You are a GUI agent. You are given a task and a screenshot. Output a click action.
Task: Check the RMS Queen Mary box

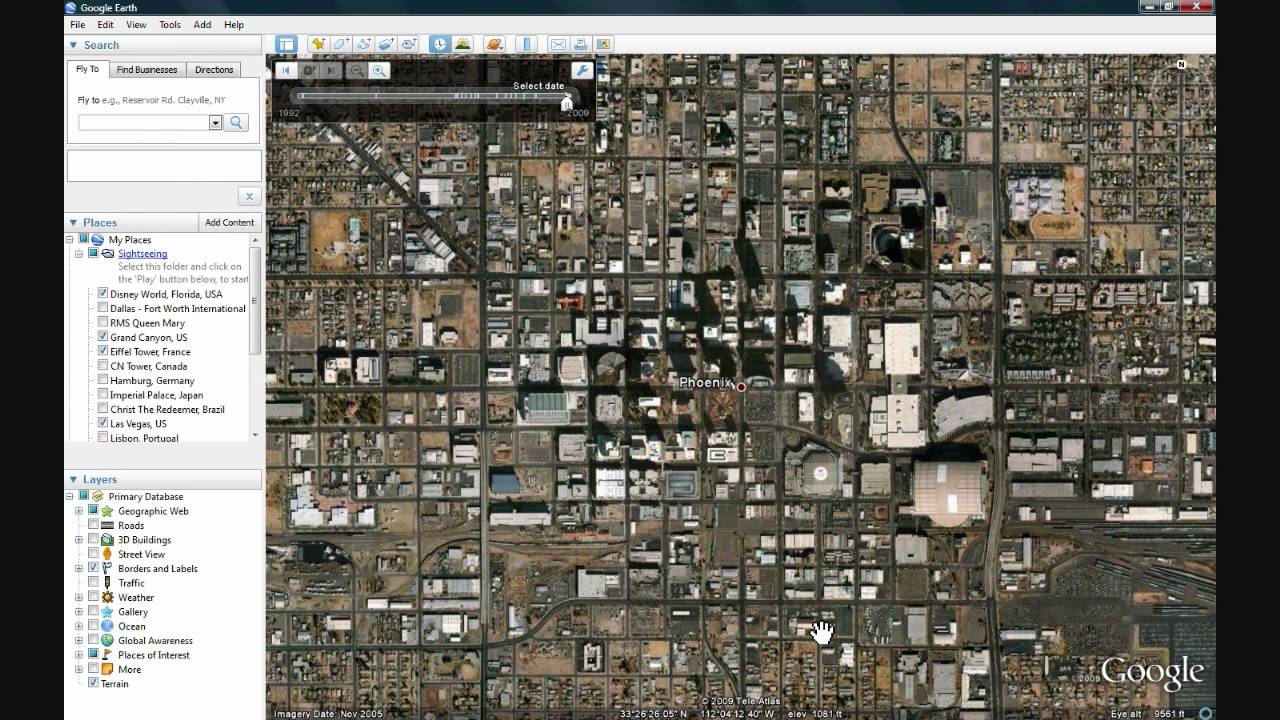coord(103,323)
